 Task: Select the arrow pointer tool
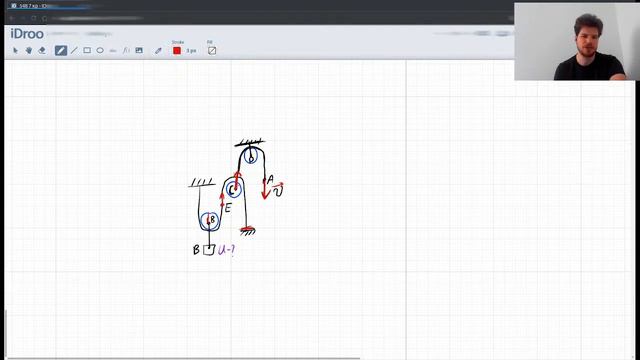[16, 51]
